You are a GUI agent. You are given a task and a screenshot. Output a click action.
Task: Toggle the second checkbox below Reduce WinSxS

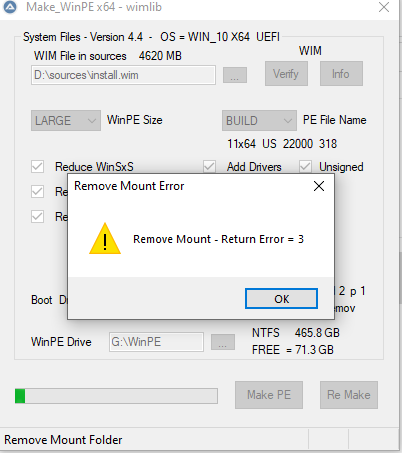pyautogui.click(x=37, y=191)
